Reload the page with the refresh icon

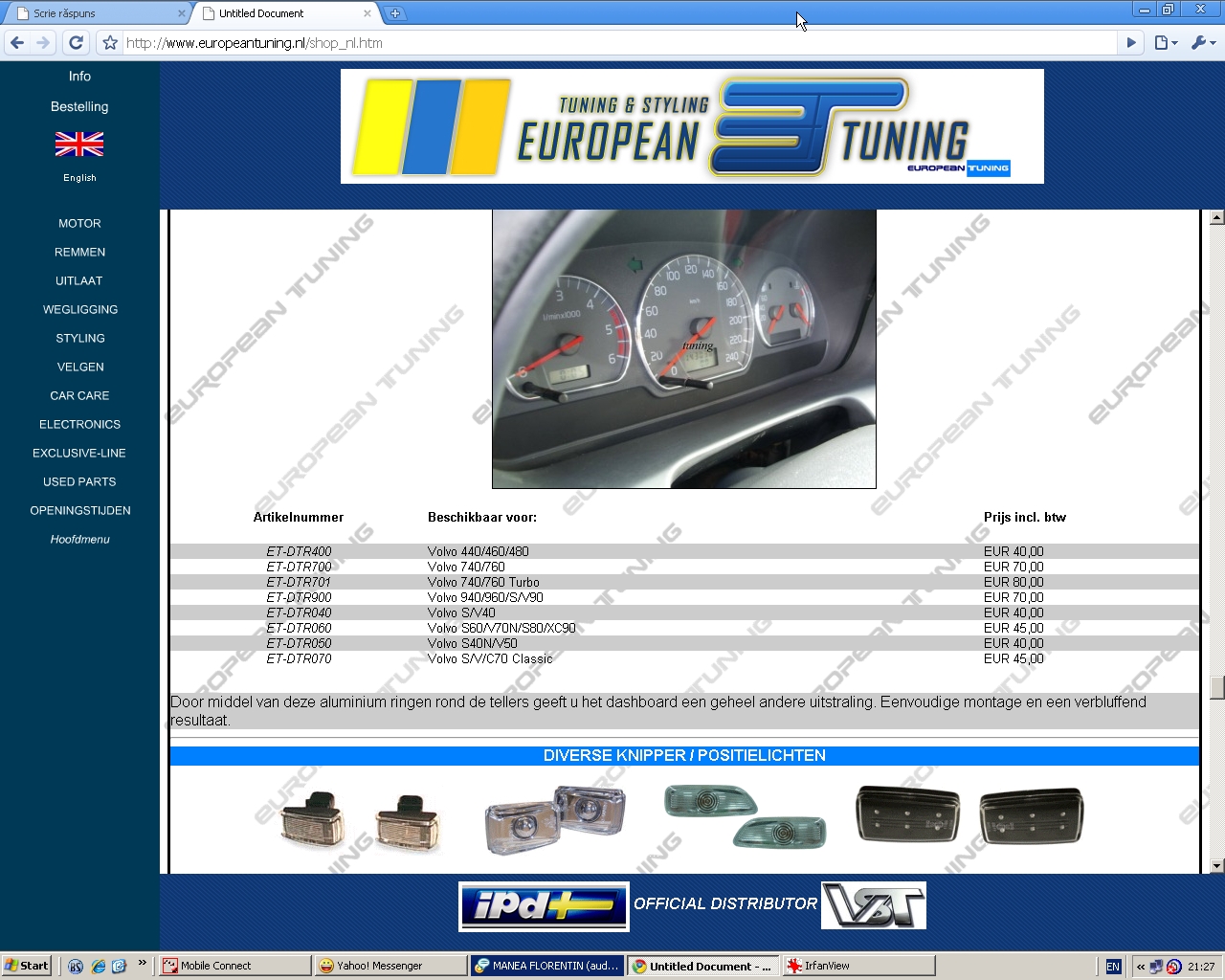coord(77,42)
